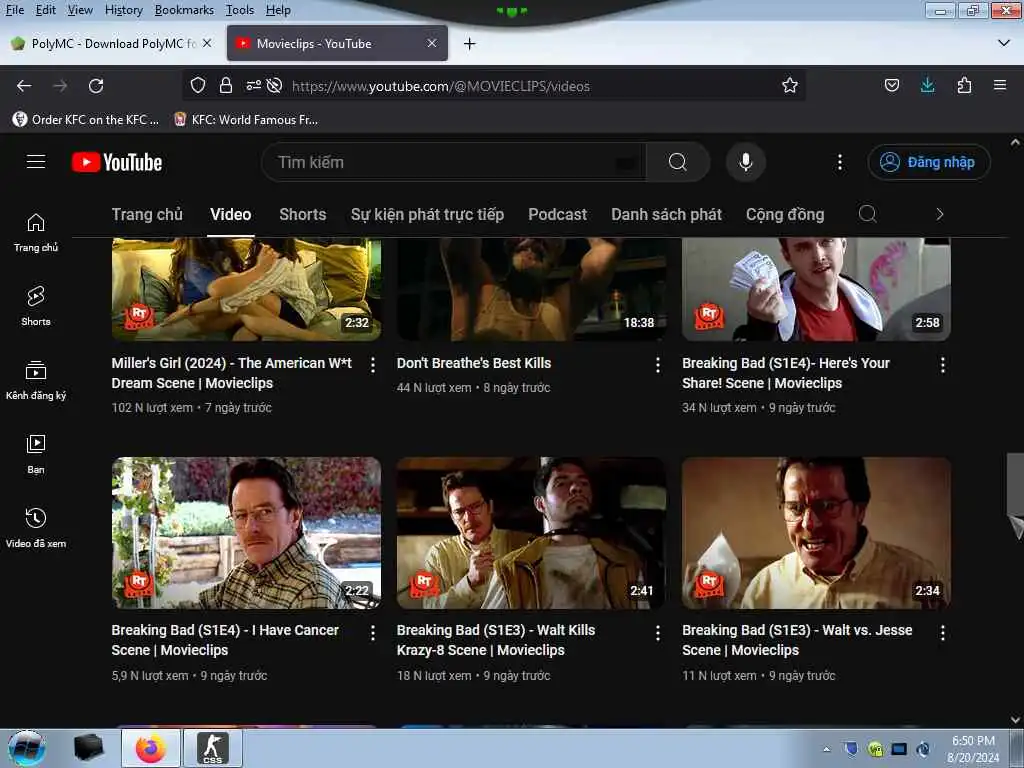1024x768 pixels.
Task: Search within the Movieclips channel
Action: (867, 214)
